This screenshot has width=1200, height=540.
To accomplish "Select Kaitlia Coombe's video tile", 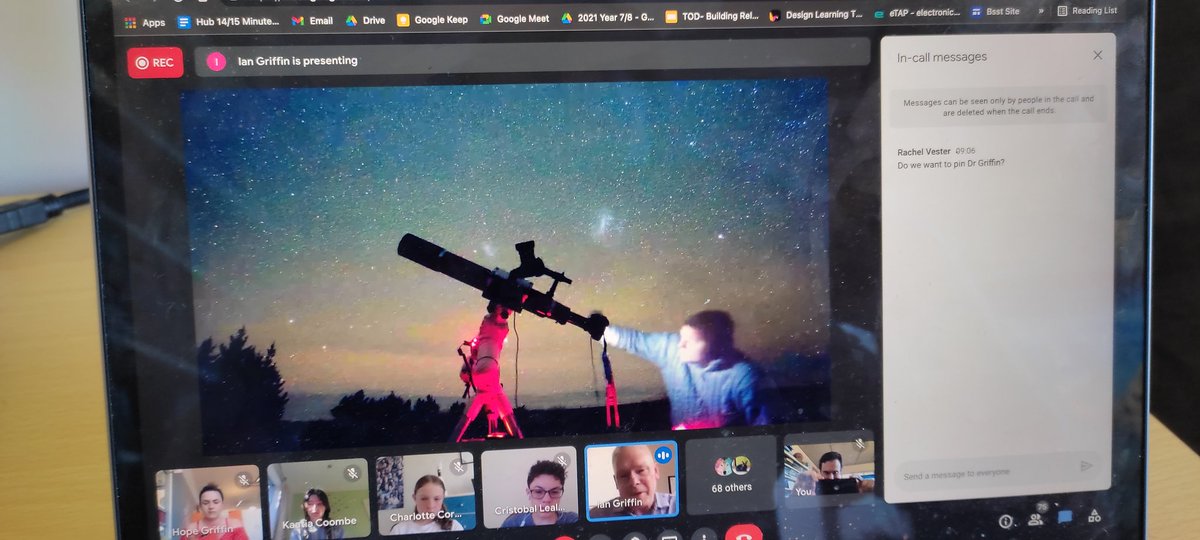I will (x=318, y=497).
